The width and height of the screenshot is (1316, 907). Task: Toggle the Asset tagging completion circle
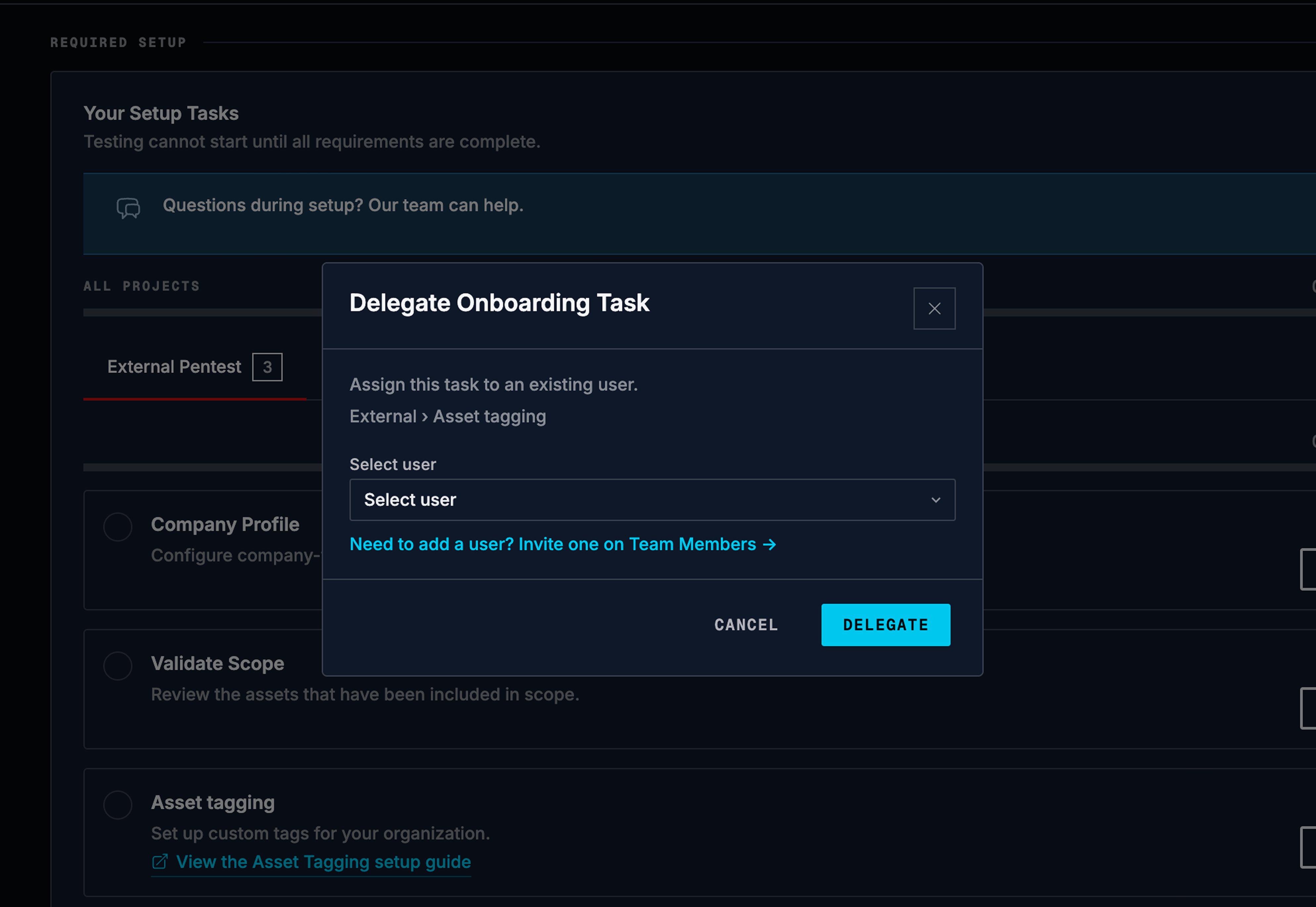coord(117,805)
